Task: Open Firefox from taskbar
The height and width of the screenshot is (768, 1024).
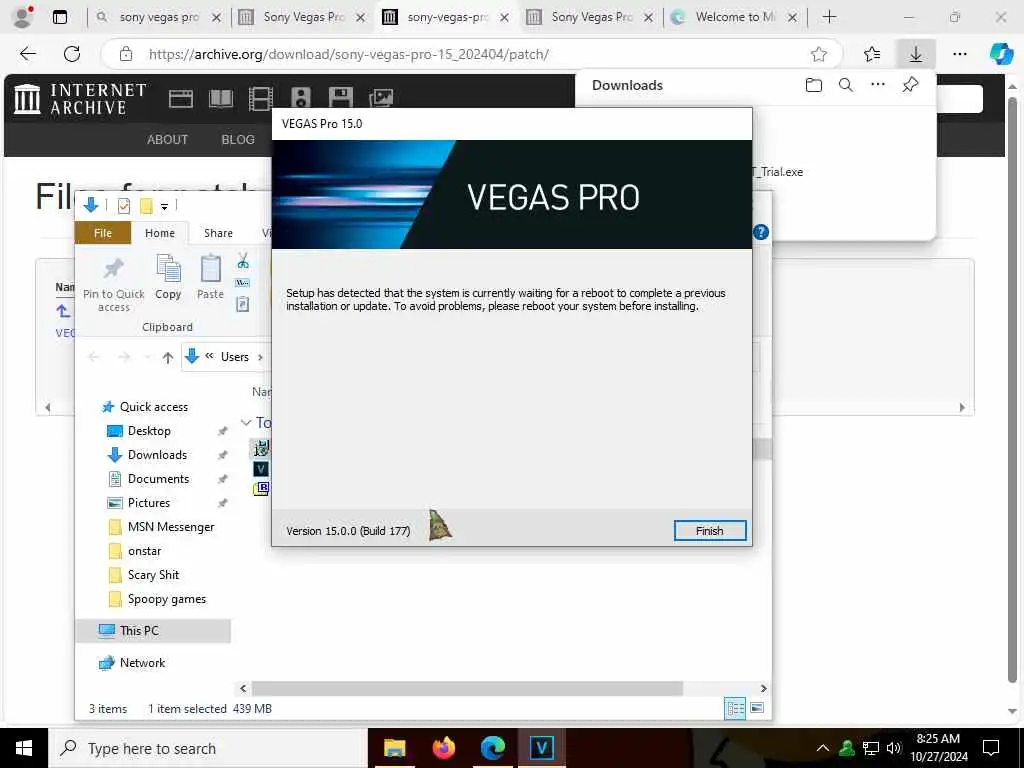Action: click(x=444, y=748)
